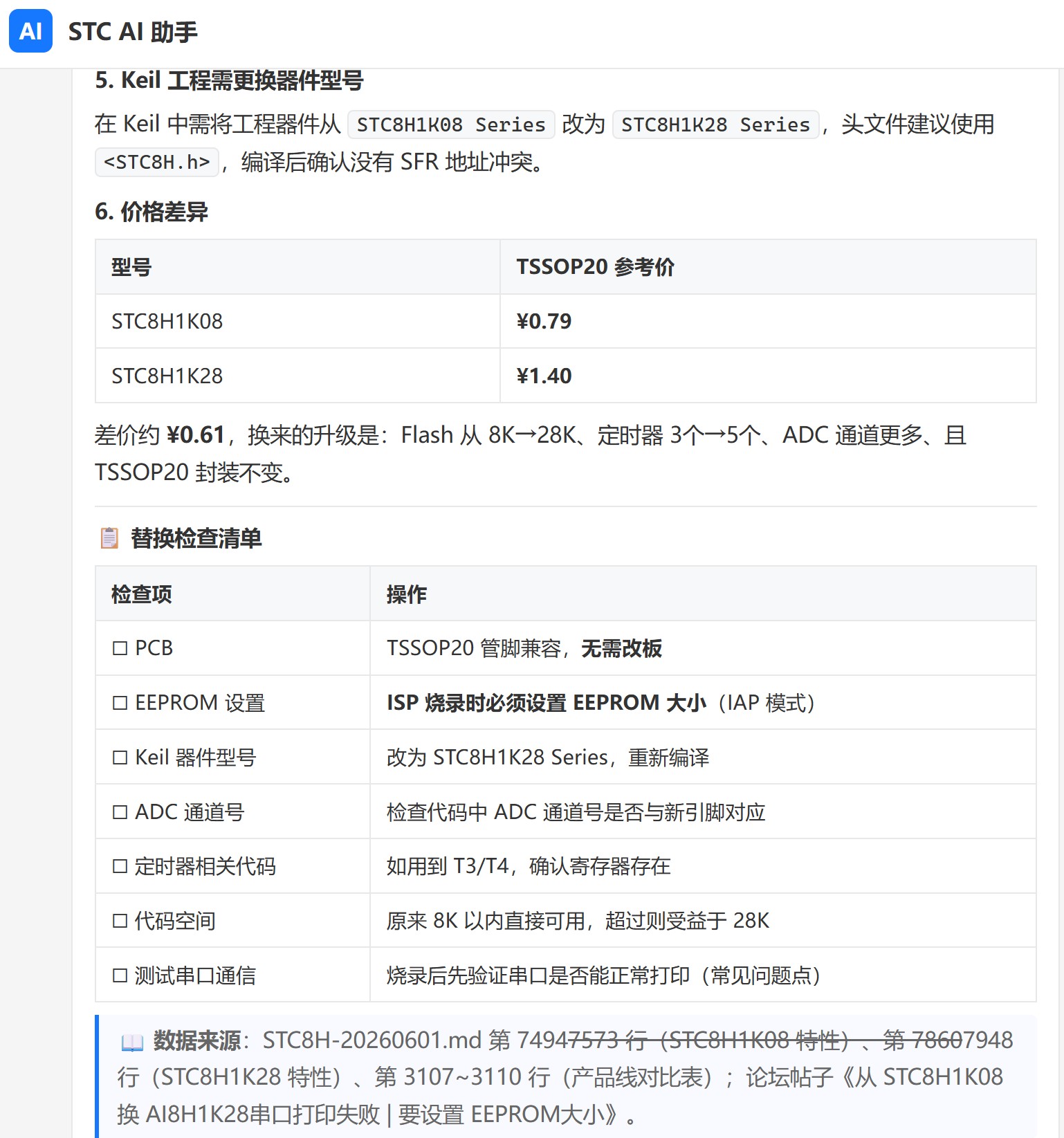The width and height of the screenshot is (1064, 1138).
Task: Click the book icon before 数据来源
Action: point(131,1041)
